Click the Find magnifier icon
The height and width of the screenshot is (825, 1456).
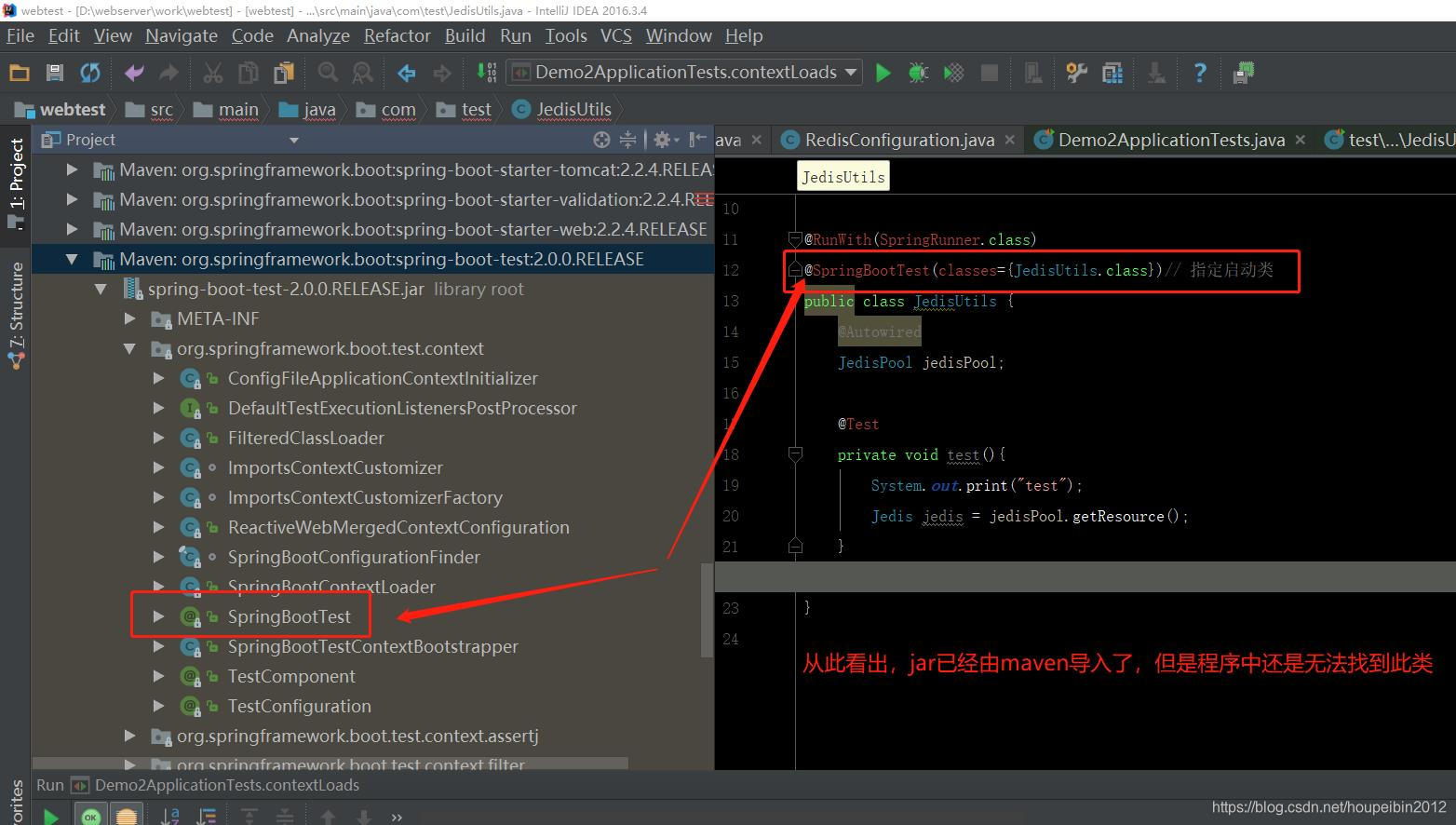[x=328, y=73]
